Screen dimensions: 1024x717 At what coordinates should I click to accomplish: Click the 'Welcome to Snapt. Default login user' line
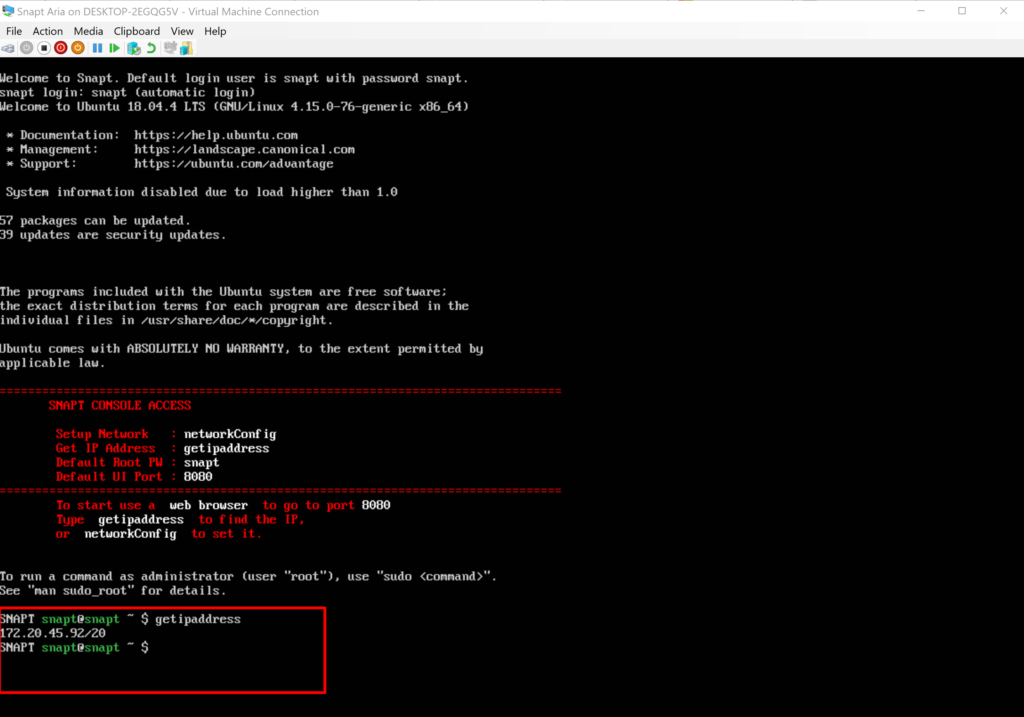[234, 78]
